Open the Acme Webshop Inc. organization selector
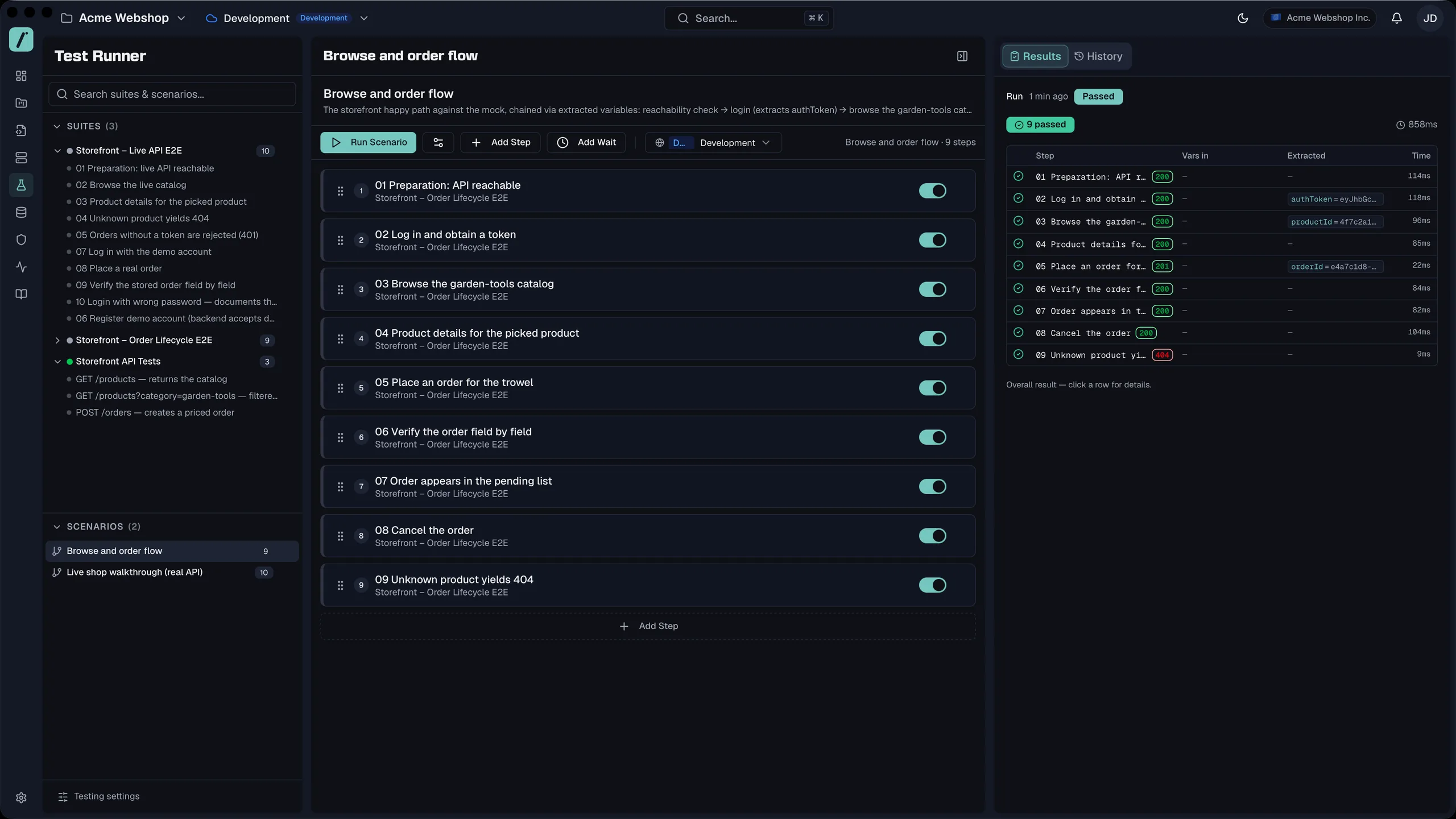Image resolution: width=1456 pixels, height=819 pixels. coord(1320,18)
